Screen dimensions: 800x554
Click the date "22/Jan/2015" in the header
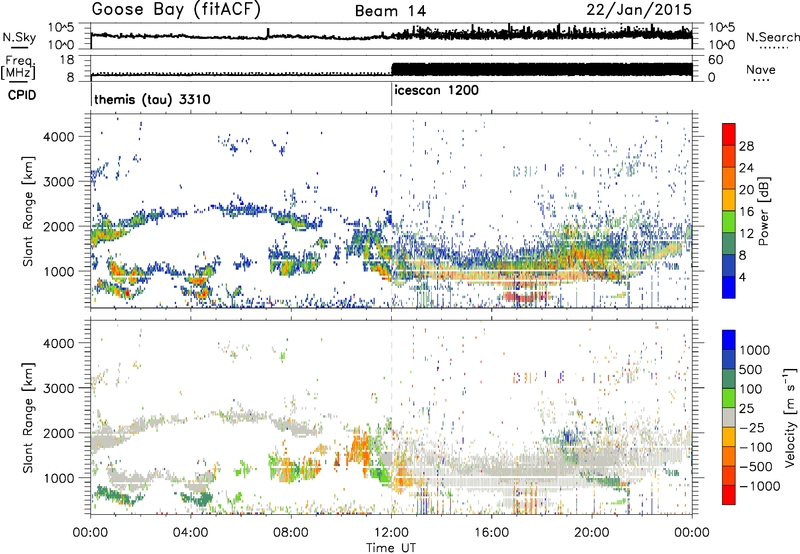click(x=639, y=10)
